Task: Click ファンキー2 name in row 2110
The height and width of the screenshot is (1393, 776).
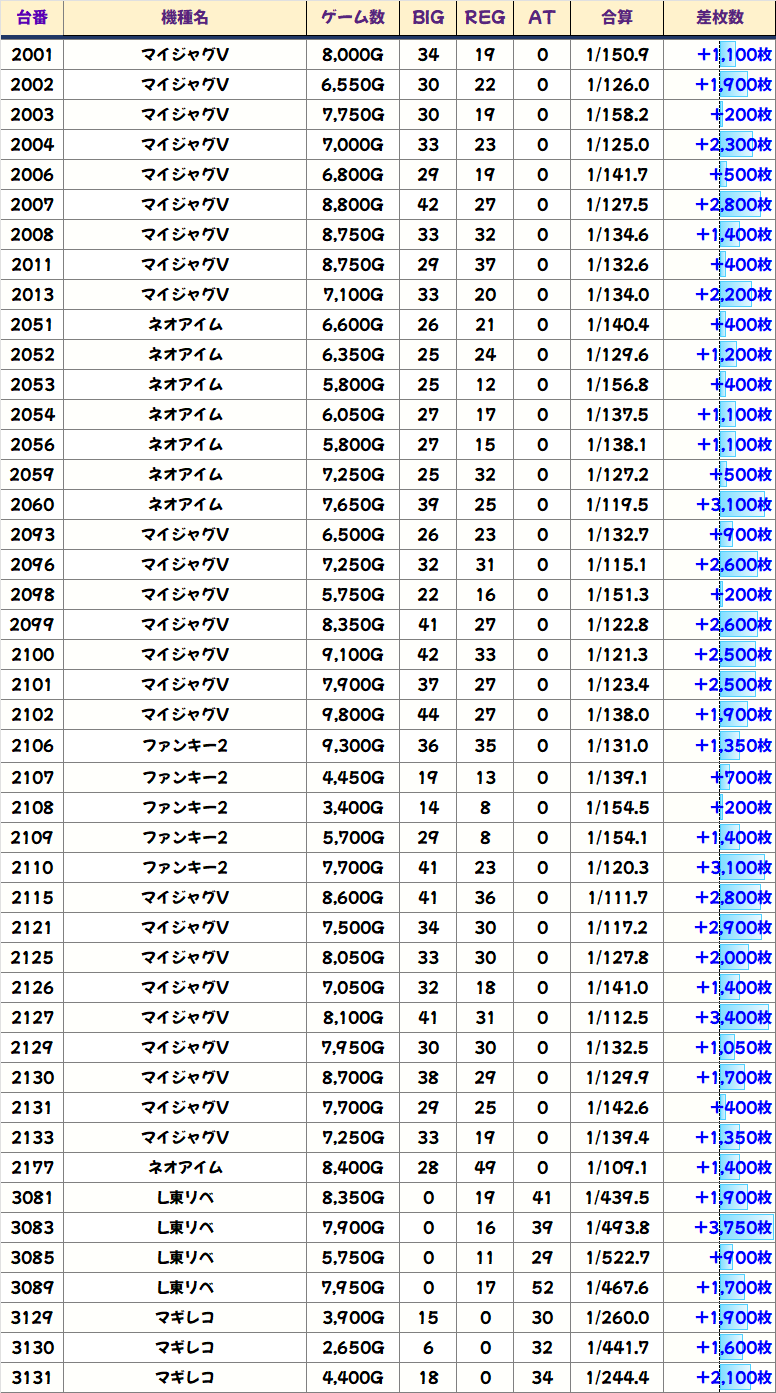Action: point(185,867)
